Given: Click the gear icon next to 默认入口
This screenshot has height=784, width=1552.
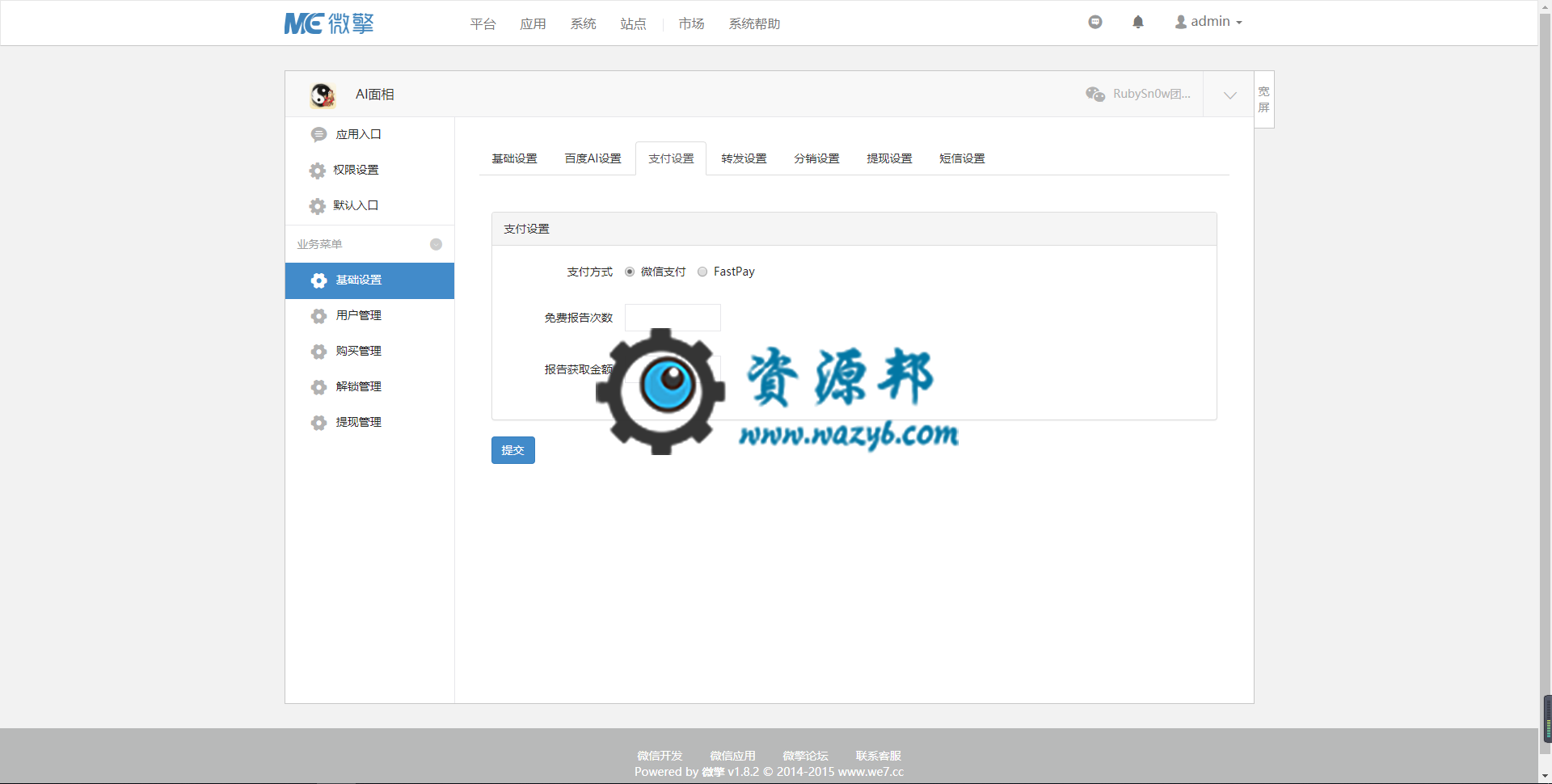Looking at the screenshot, I should [318, 206].
